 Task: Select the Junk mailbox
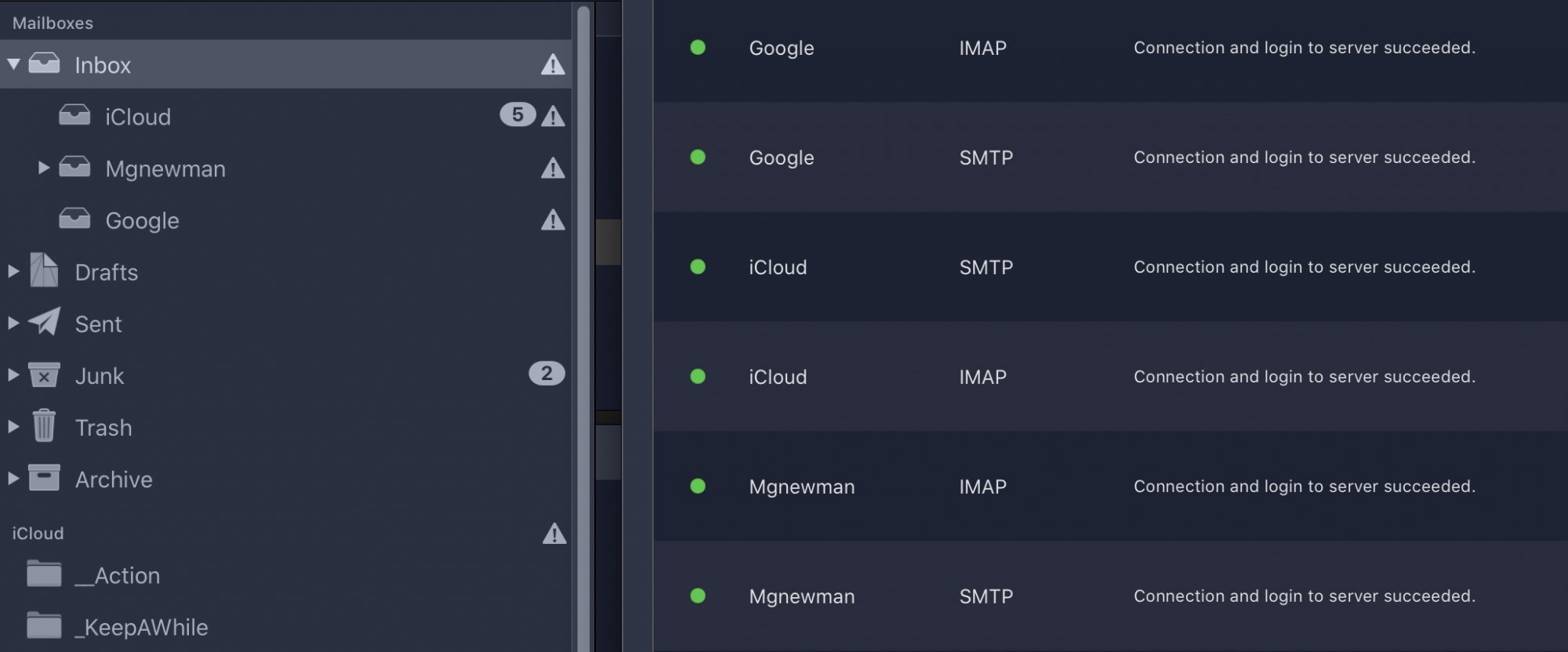100,376
